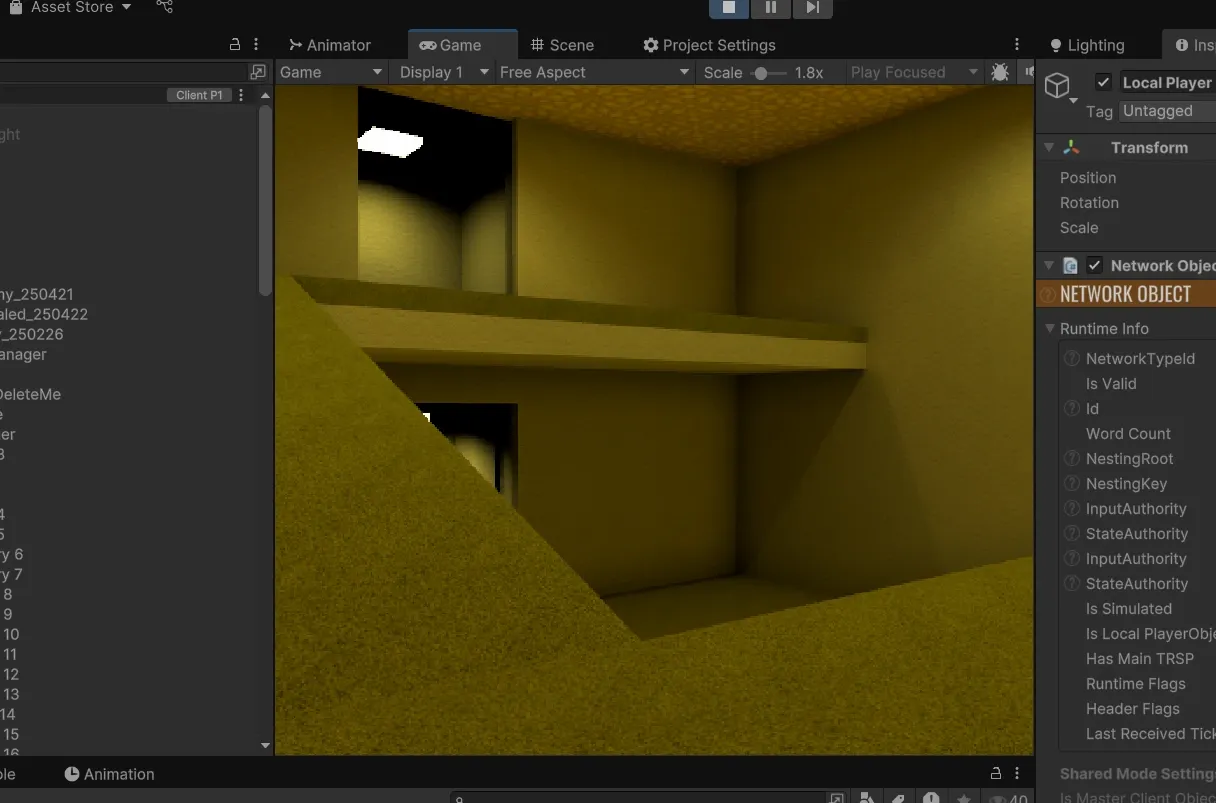
Task: Click the help icon on NETWORK OBJECT banner
Action: tap(1048, 294)
